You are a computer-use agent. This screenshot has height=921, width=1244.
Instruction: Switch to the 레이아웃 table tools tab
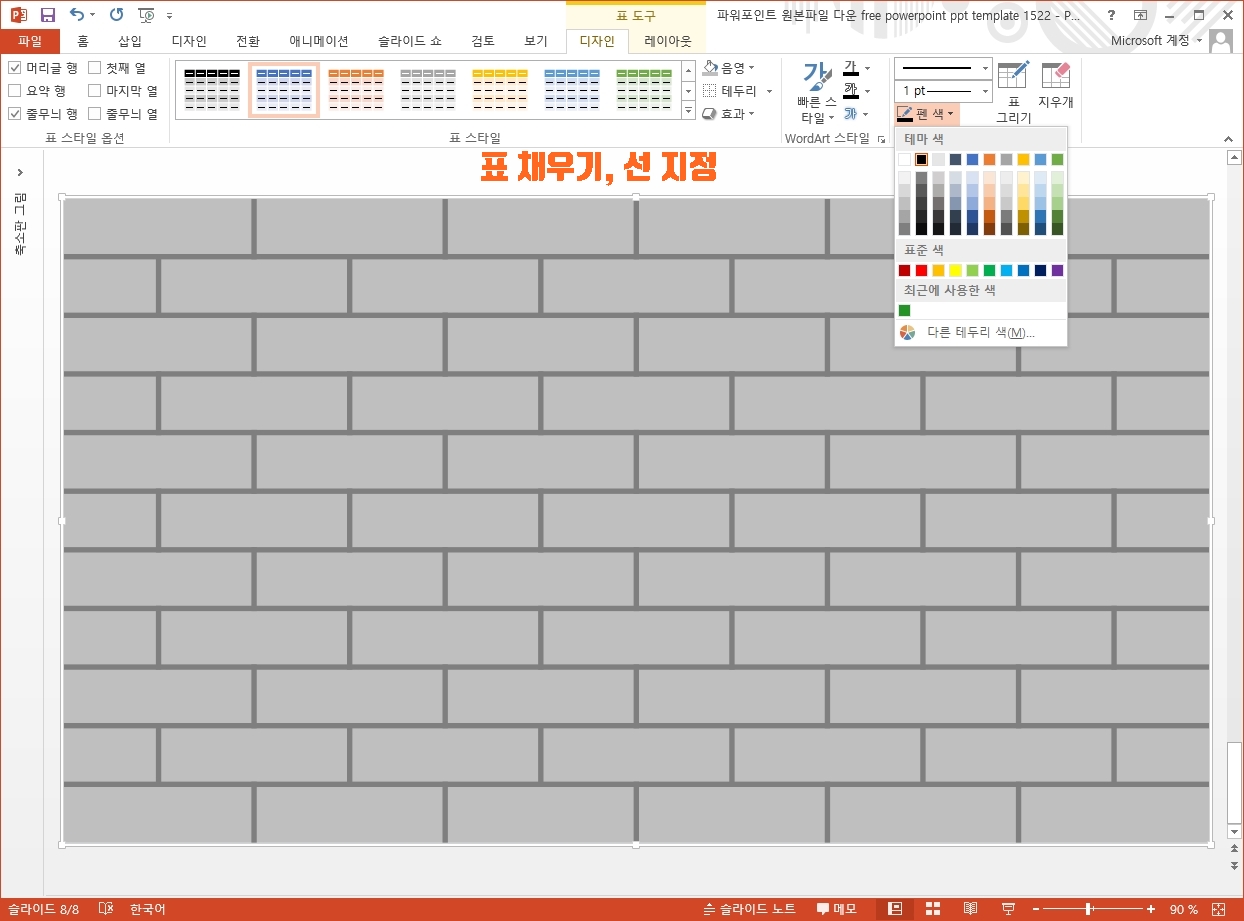[x=668, y=41]
